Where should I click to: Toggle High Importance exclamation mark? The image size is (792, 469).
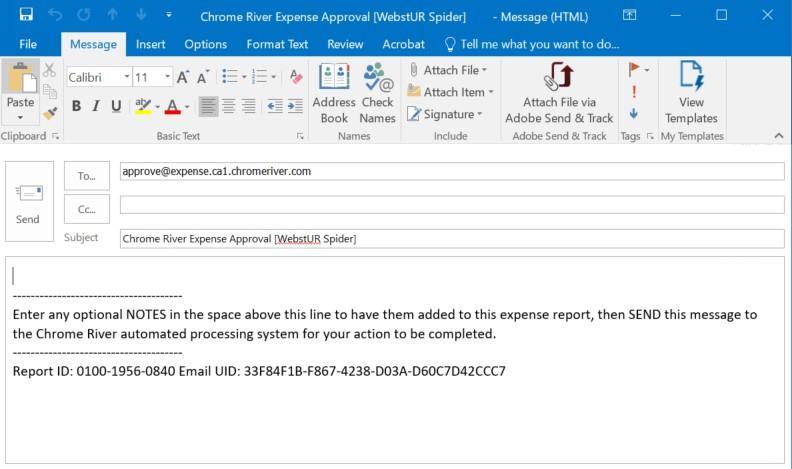(x=634, y=92)
